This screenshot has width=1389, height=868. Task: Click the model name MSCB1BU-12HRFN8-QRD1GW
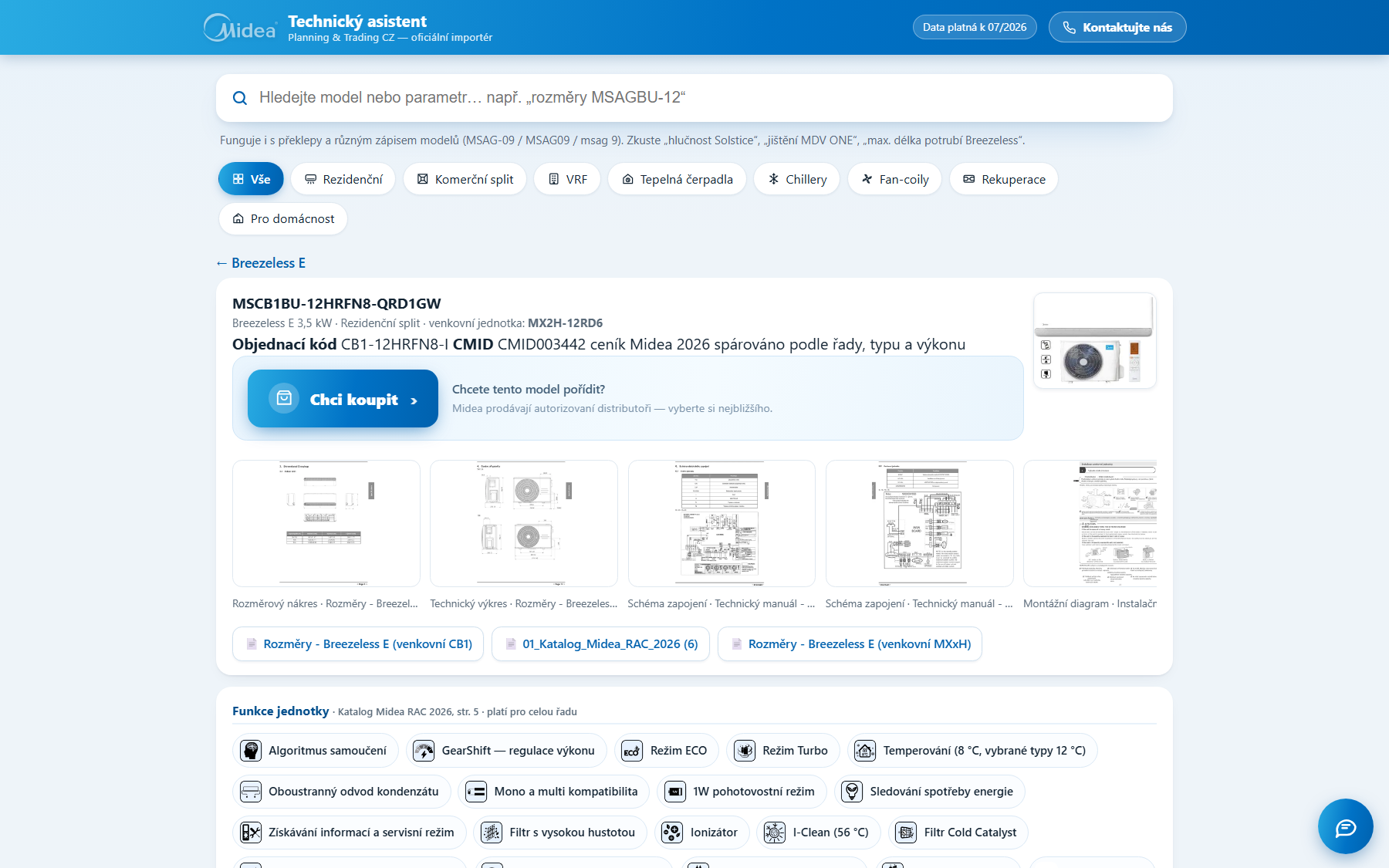[336, 304]
